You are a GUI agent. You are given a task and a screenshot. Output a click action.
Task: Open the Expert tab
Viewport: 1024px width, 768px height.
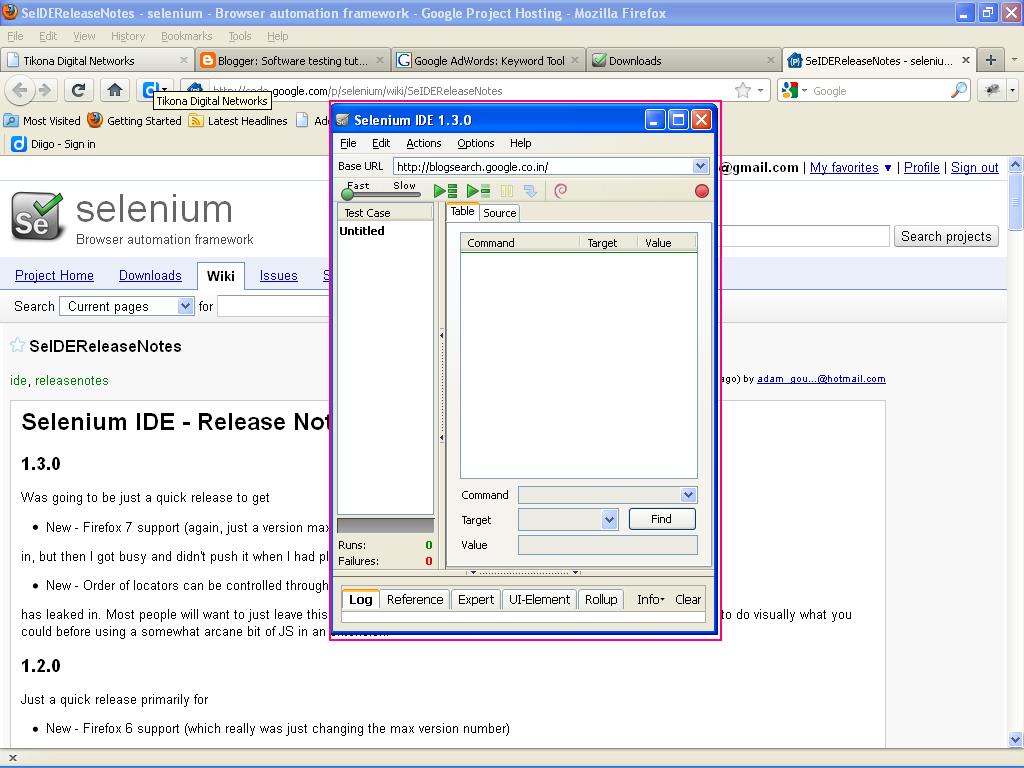tap(475, 600)
